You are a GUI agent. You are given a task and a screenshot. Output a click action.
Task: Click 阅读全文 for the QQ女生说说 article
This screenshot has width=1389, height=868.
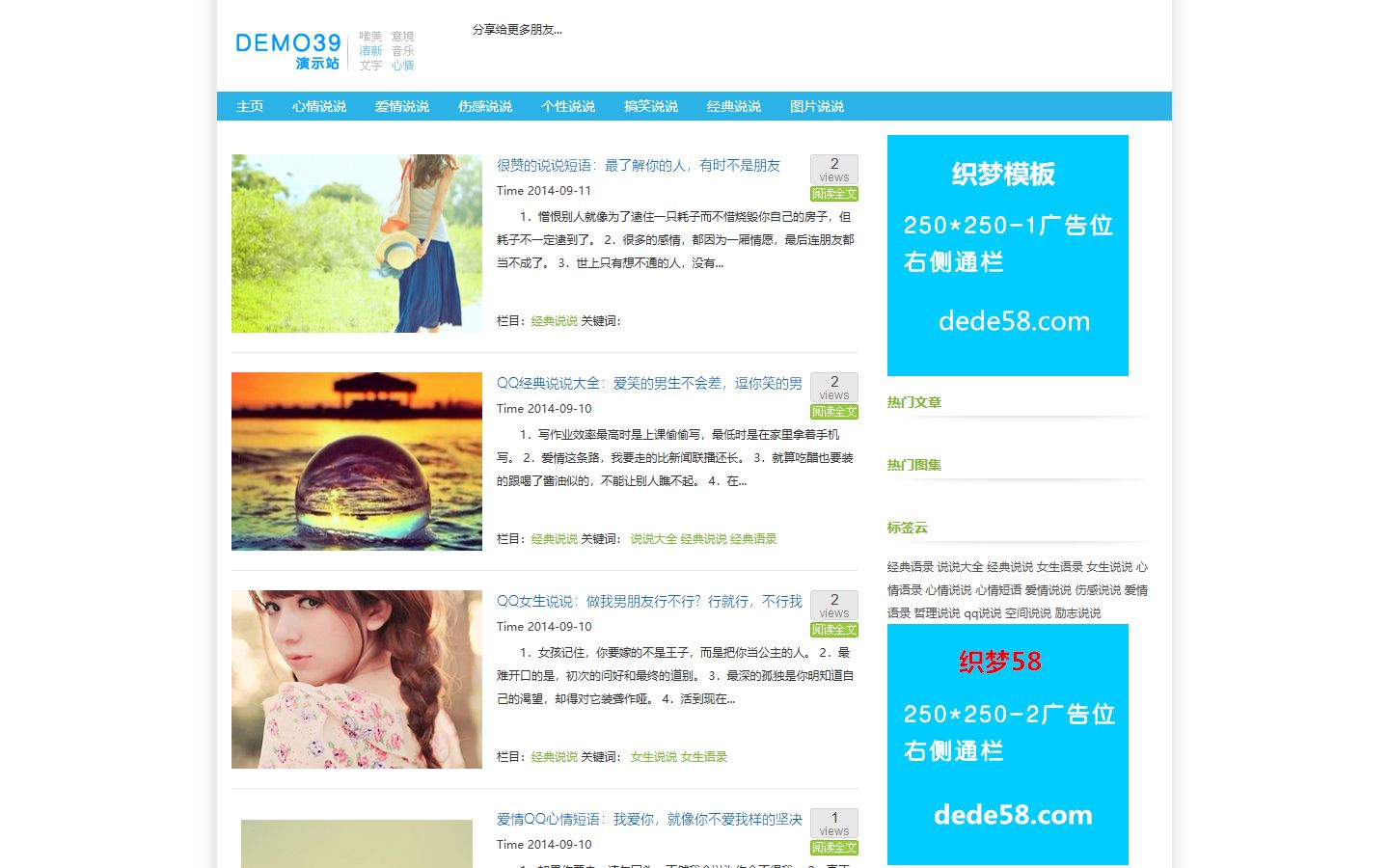coord(834,630)
